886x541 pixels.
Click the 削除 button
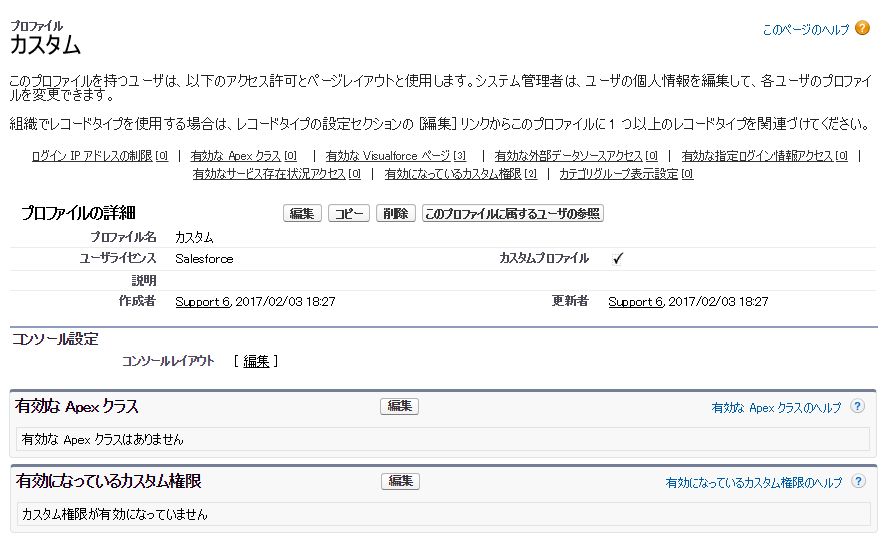(396, 213)
